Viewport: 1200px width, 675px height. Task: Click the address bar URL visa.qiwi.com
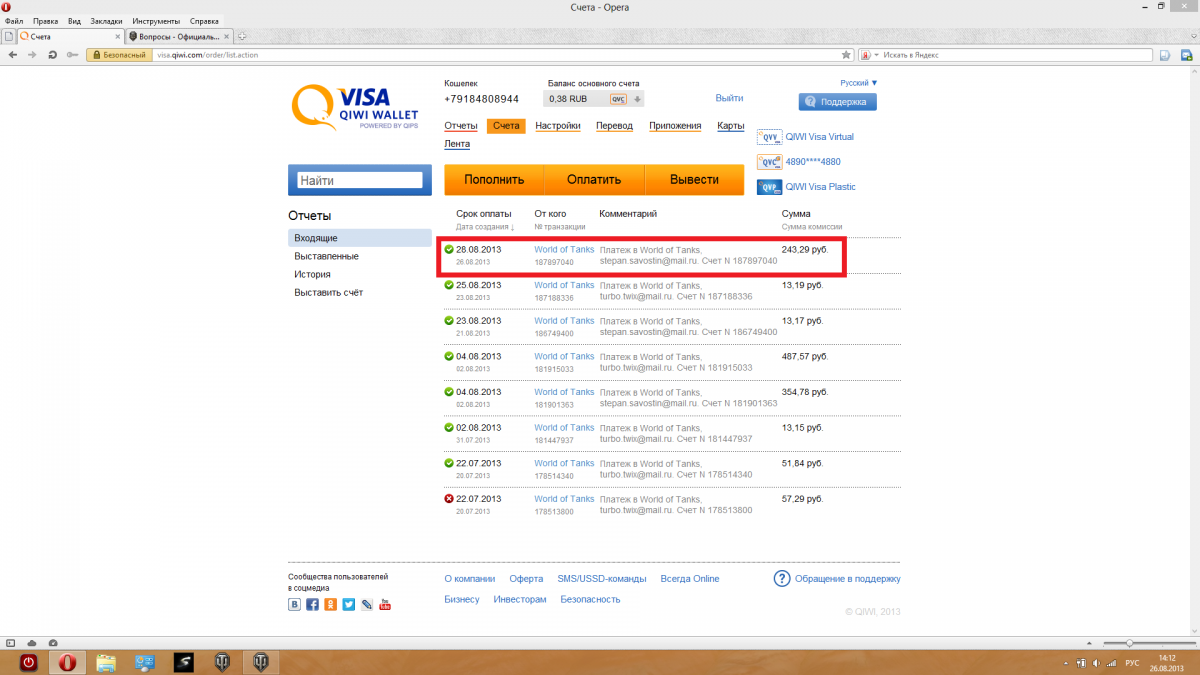click(x=207, y=55)
